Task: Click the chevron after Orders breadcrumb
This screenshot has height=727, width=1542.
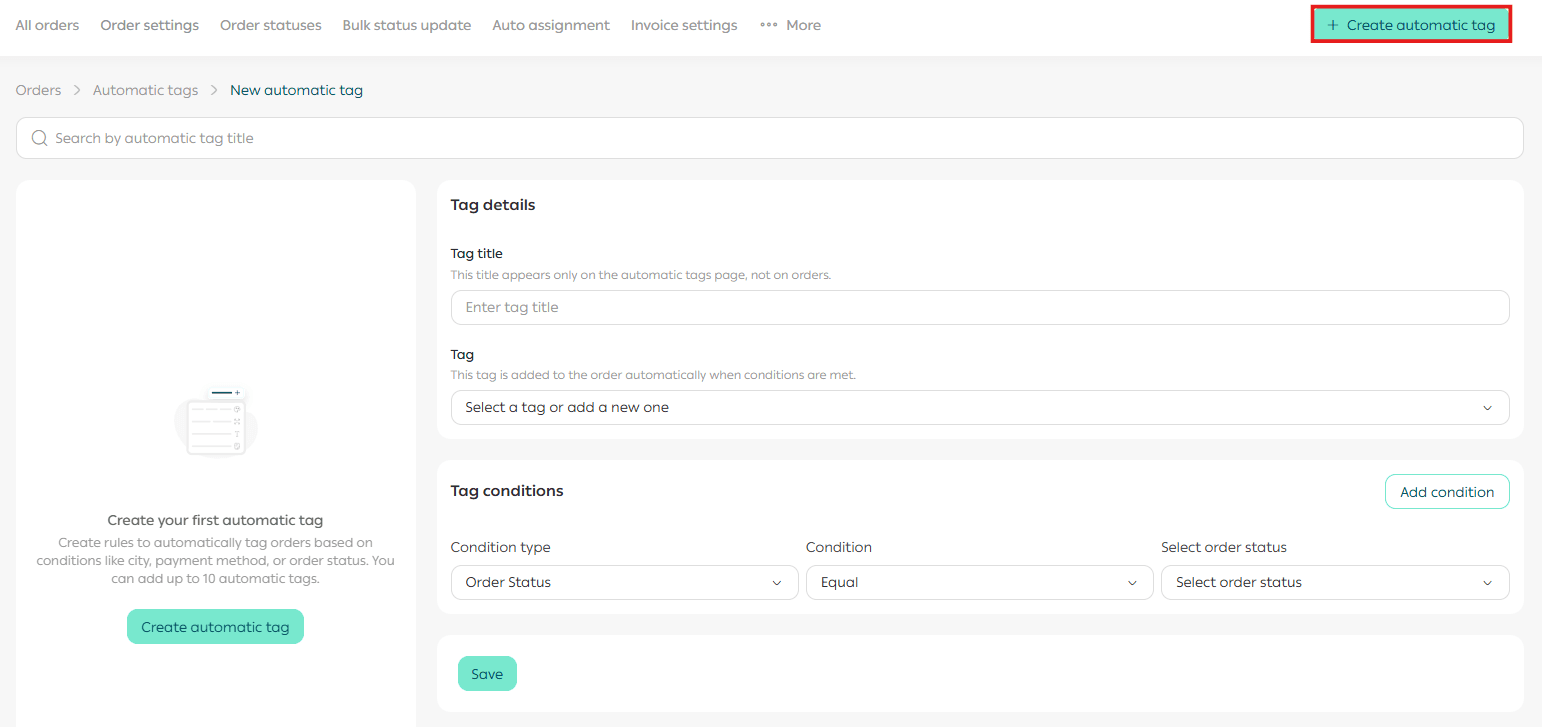Action: point(77,90)
